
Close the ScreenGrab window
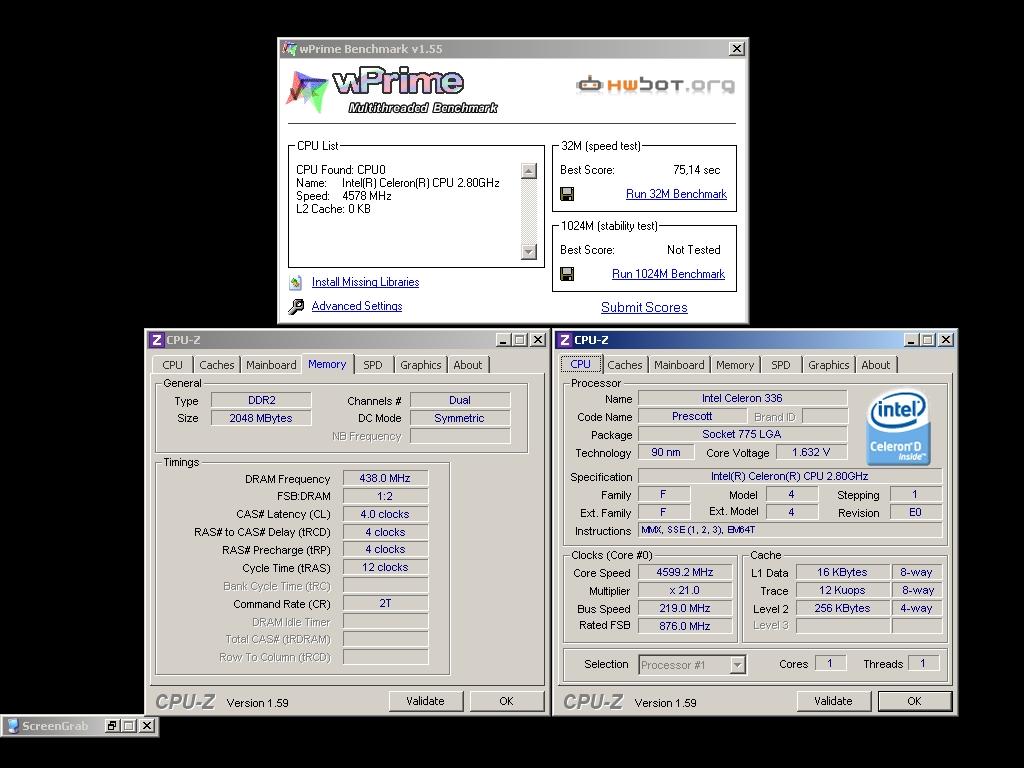coord(148,726)
